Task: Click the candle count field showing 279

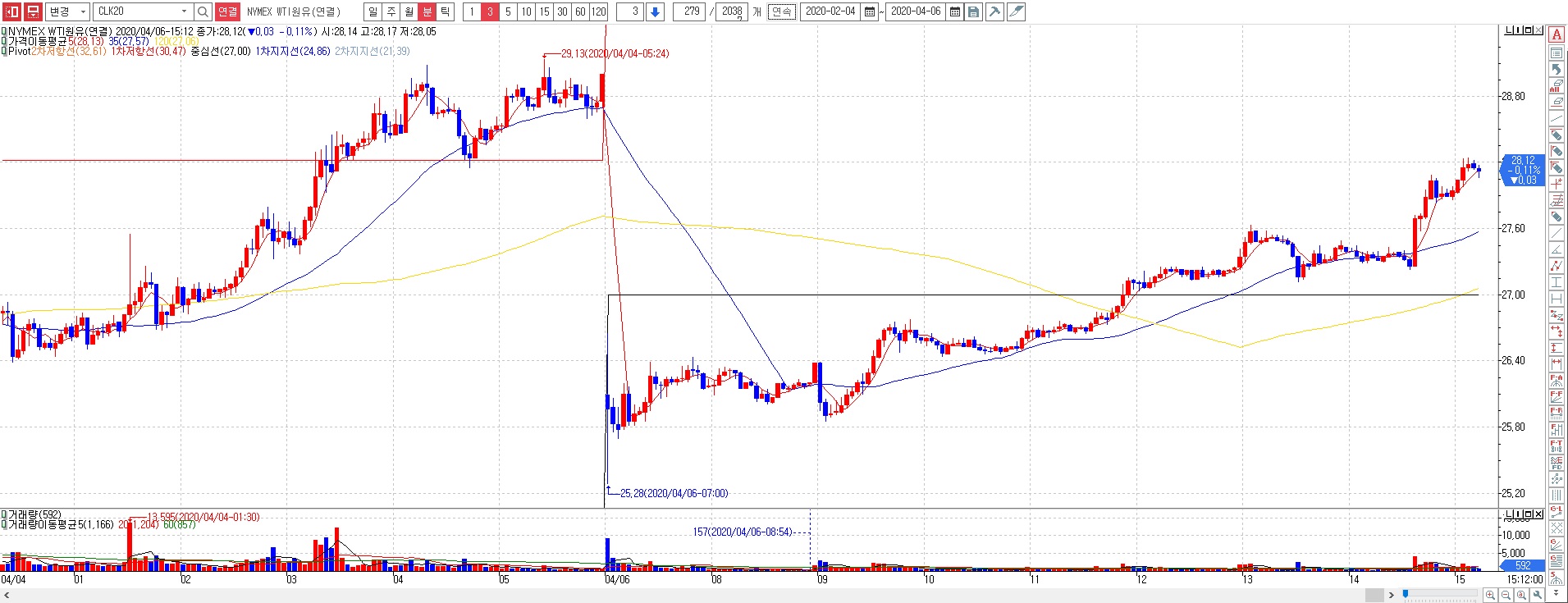Action: pyautogui.click(x=691, y=11)
